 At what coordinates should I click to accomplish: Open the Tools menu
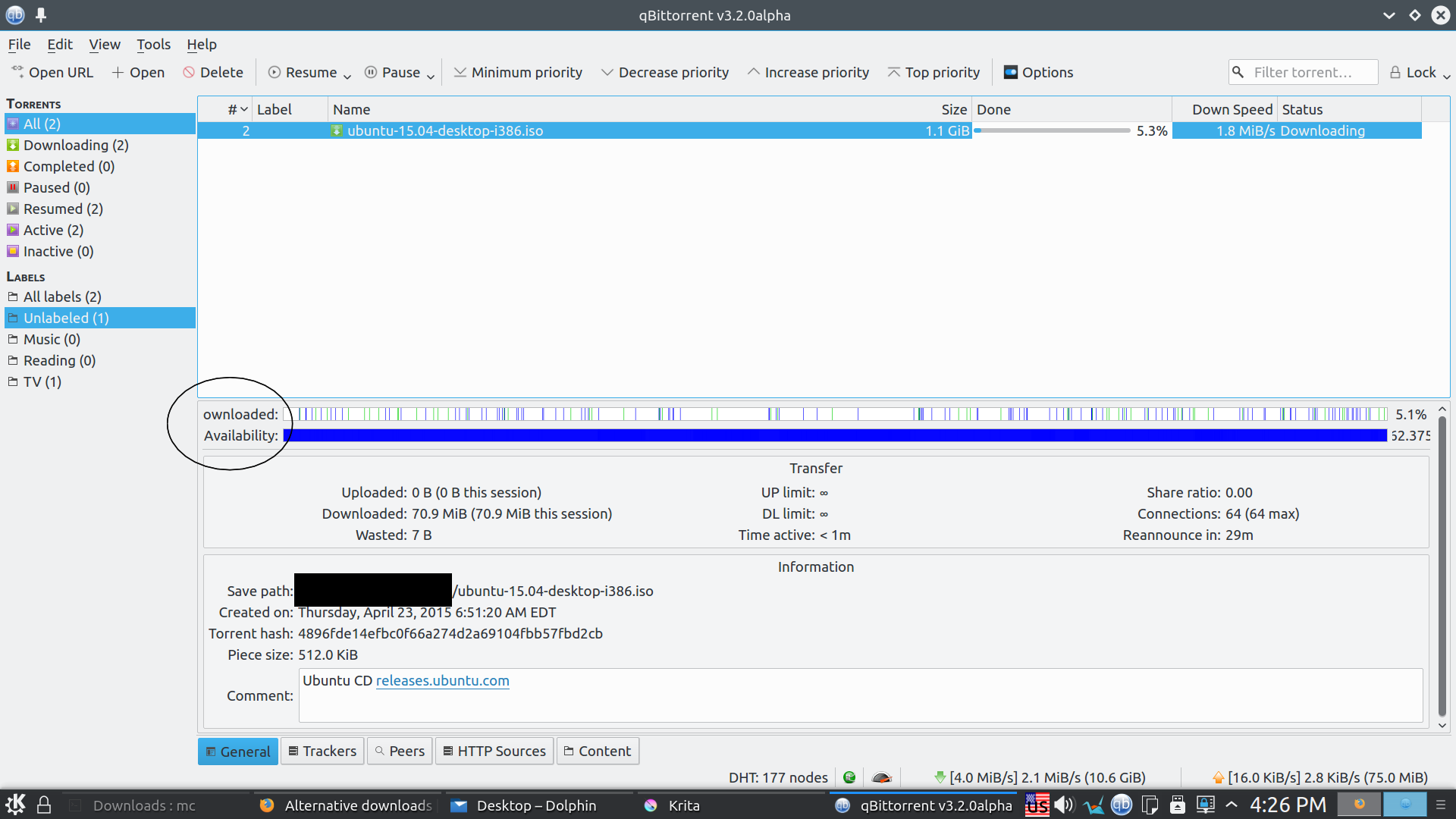[x=153, y=44]
